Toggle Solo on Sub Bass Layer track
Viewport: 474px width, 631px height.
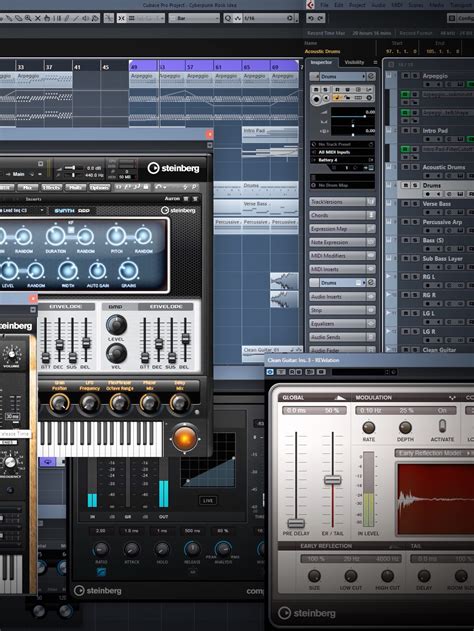(x=415, y=258)
